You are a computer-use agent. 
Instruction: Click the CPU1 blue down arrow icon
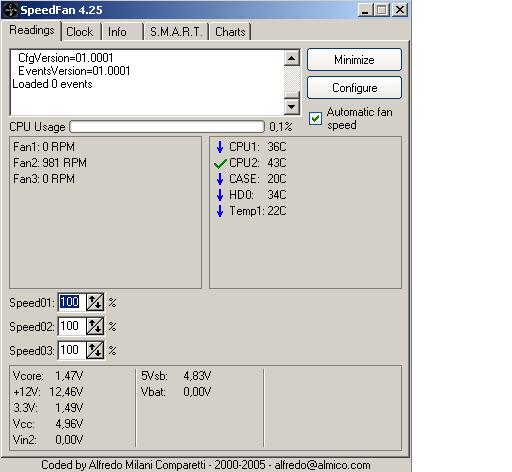tap(220, 147)
